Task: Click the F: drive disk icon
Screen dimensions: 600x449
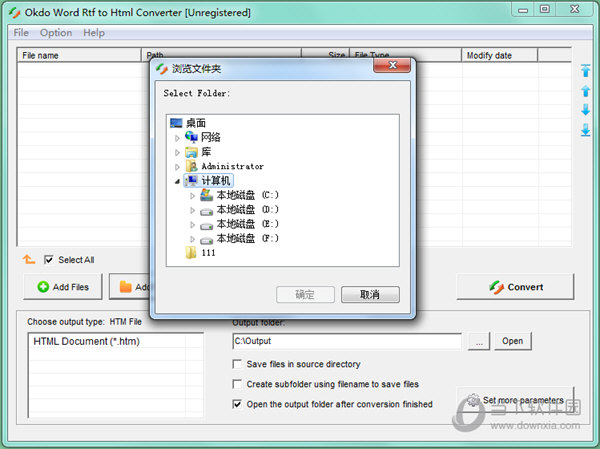Action: [x=207, y=240]
